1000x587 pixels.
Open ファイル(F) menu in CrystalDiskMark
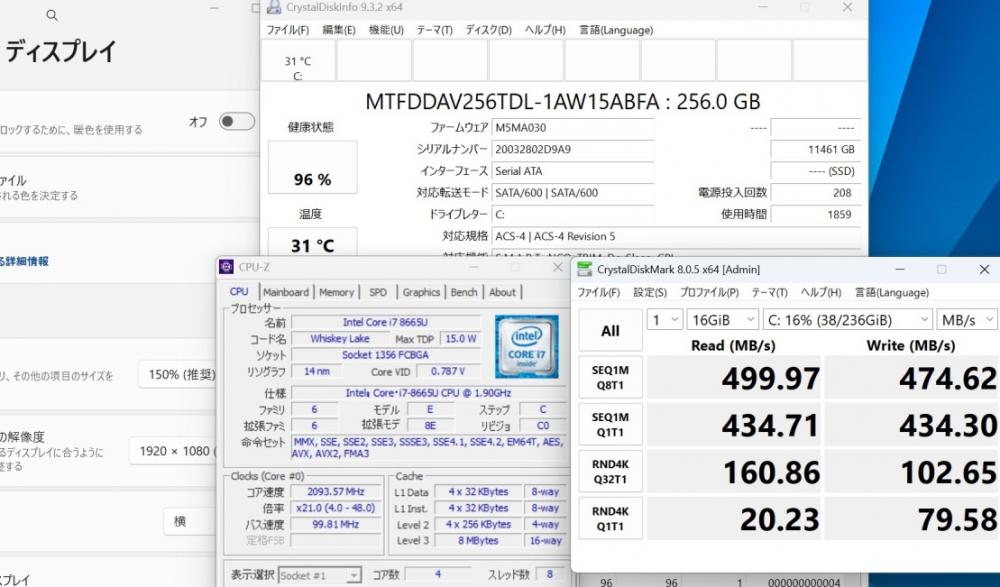598,292
